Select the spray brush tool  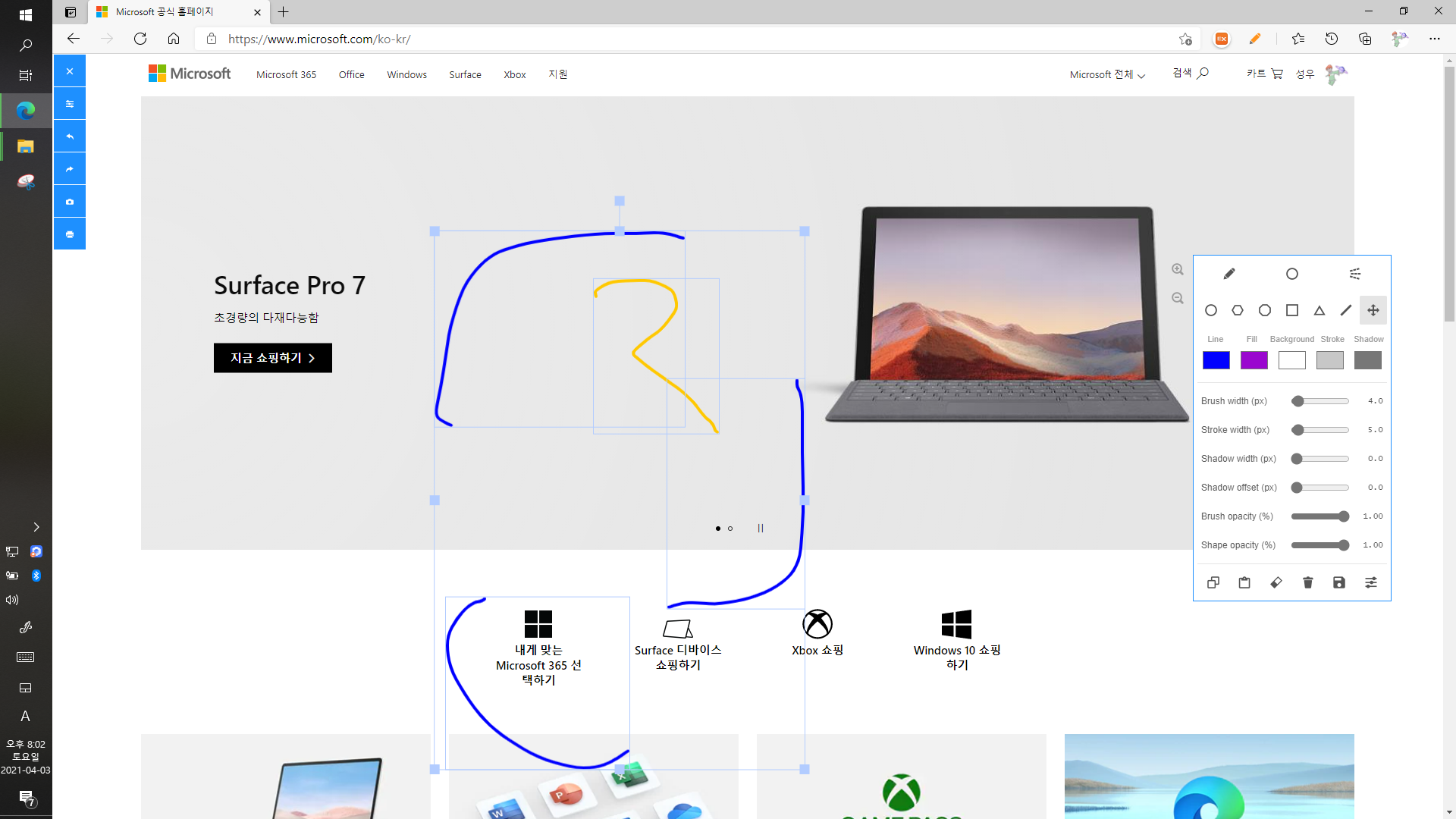pos(1355,274)
